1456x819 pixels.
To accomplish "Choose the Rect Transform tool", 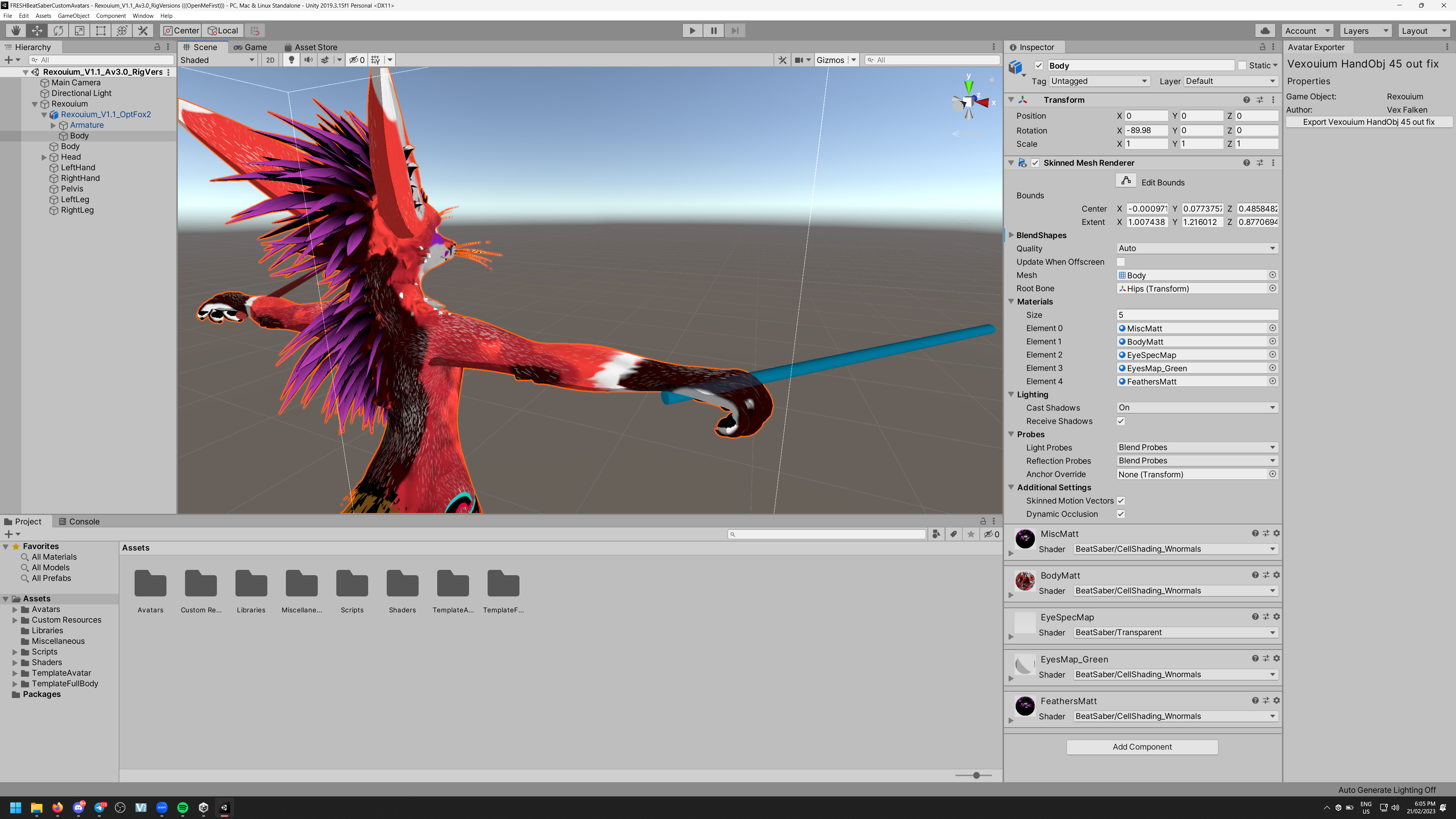I will click(x=100, y=30).
